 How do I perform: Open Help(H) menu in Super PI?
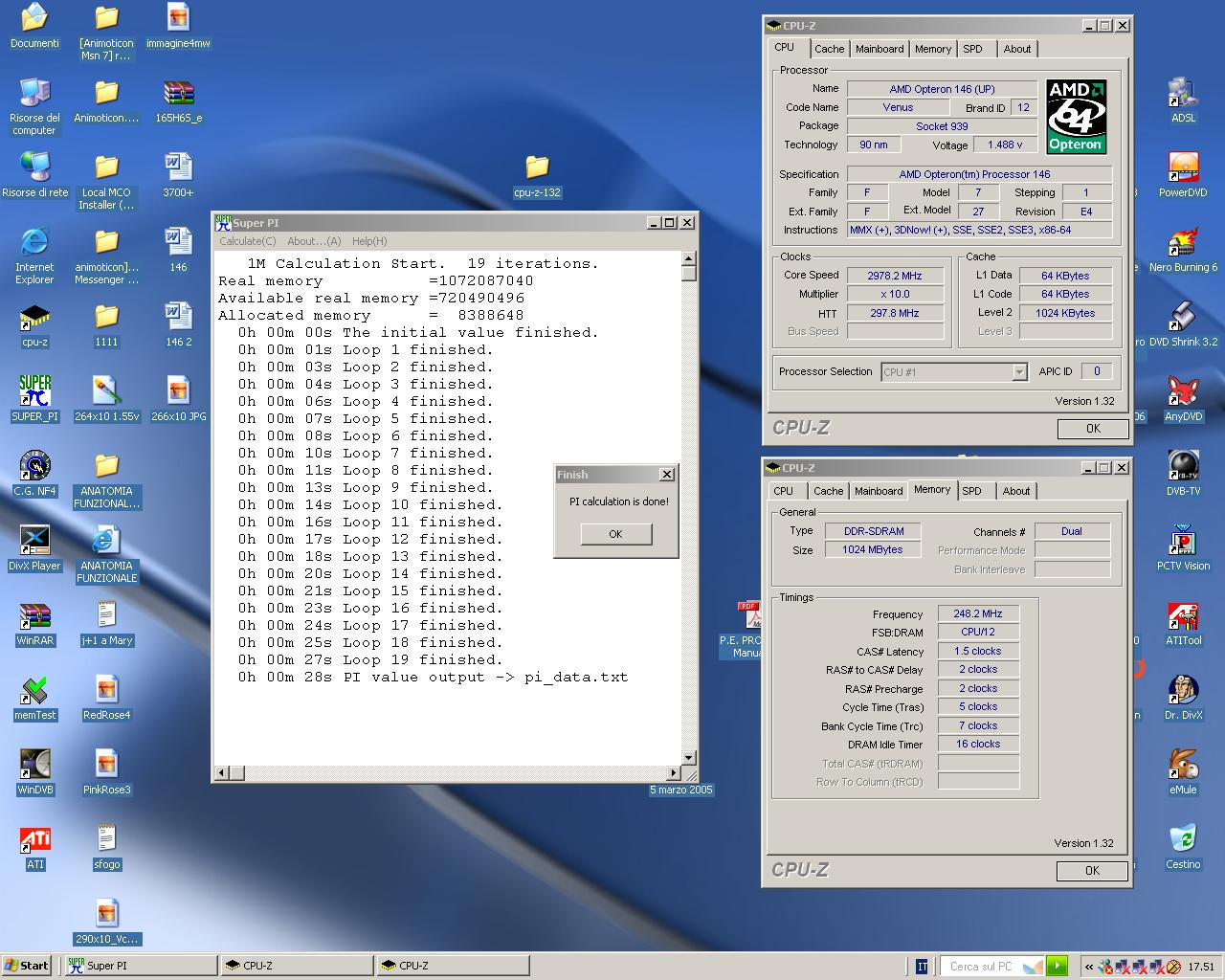pos(369,241)
